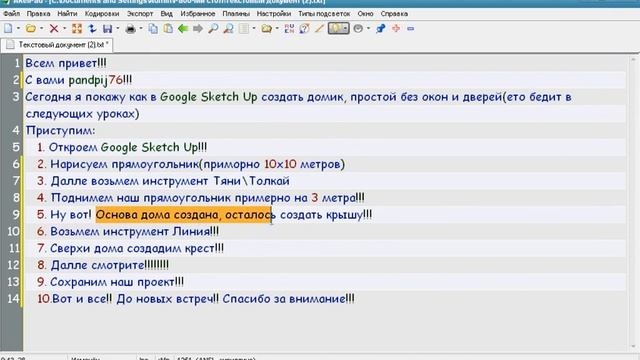Screen dimensions: 640x360
Task: Open Find with the magnifier icon
Action: tap(213, 29)
